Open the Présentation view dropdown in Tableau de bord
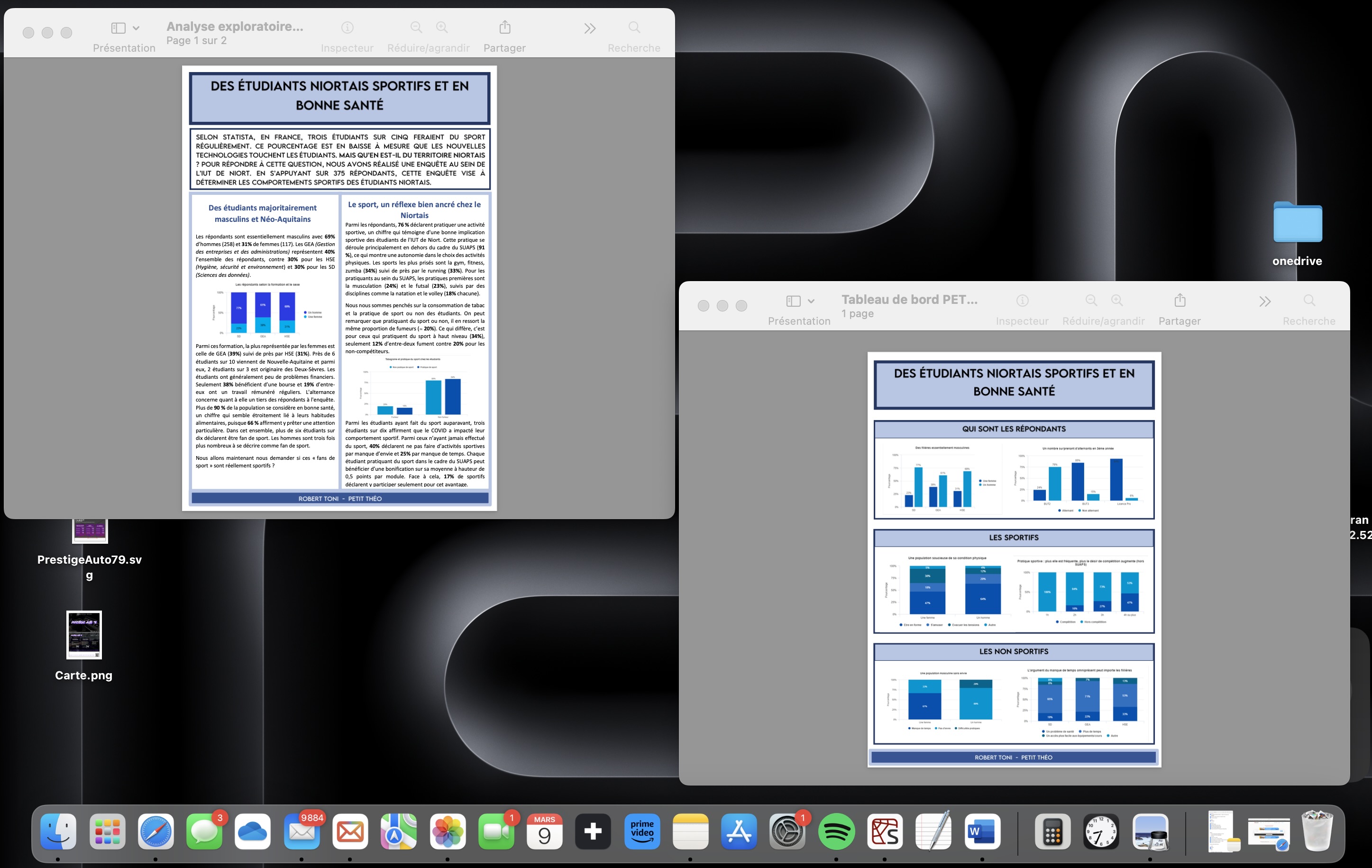 coord(811,301)
